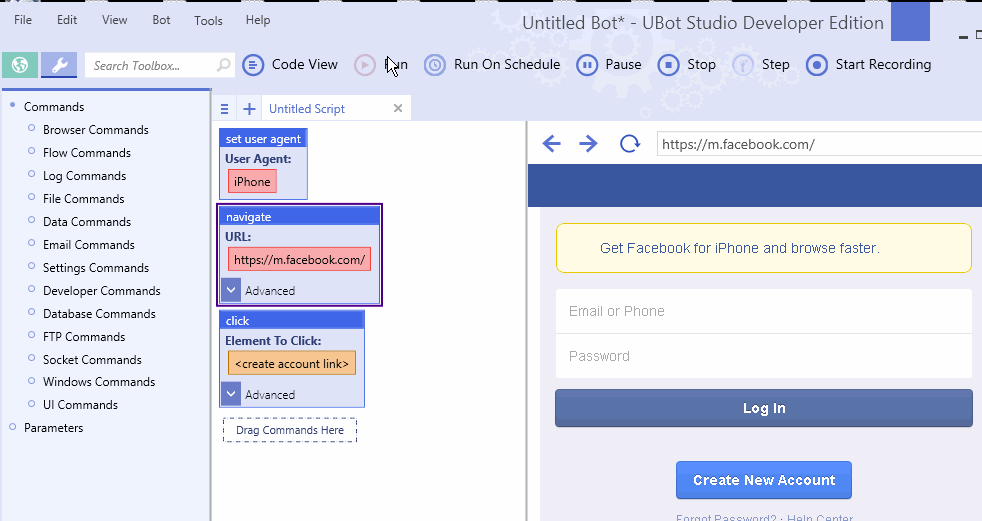
Task: Go back in the embedded browser
Action: click(x=552, y=144)
